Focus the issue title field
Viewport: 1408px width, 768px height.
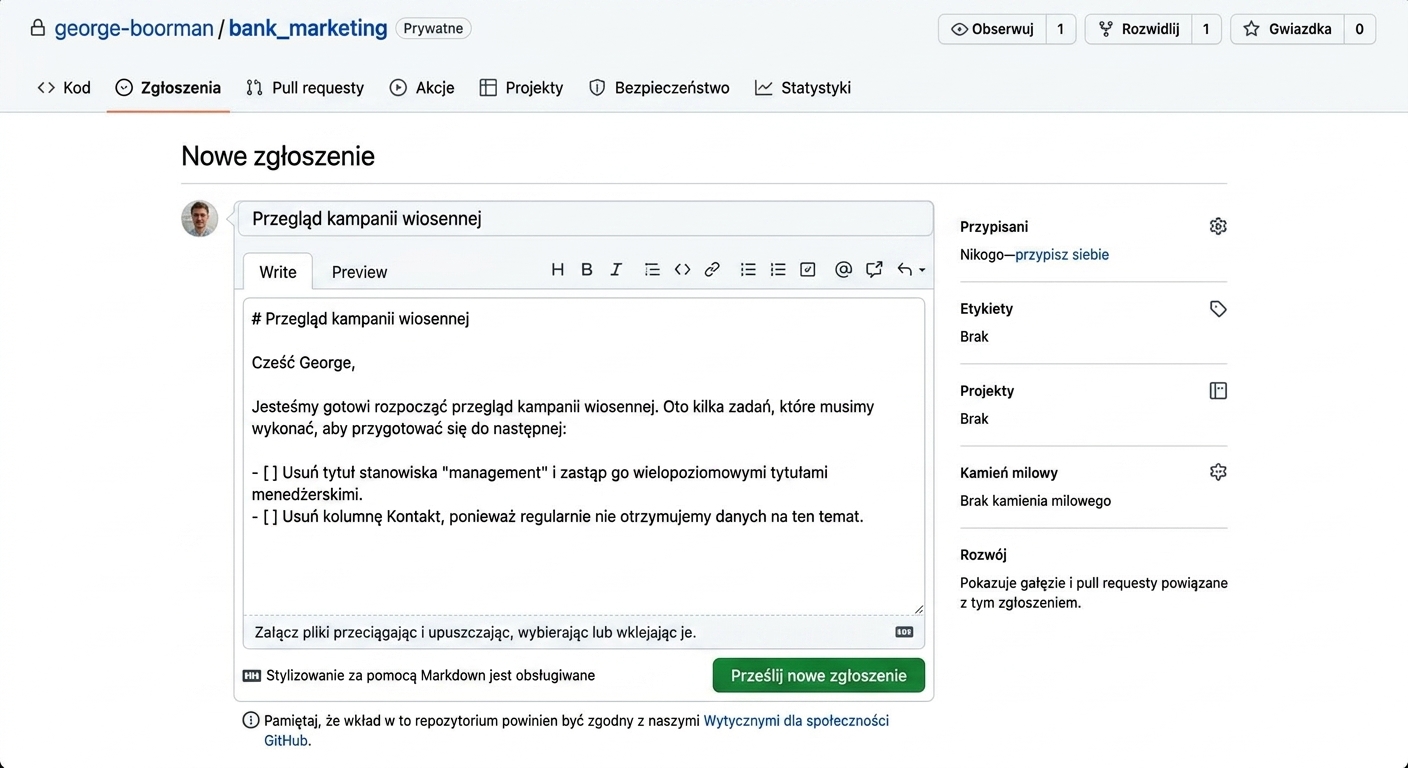coord(585,219)
